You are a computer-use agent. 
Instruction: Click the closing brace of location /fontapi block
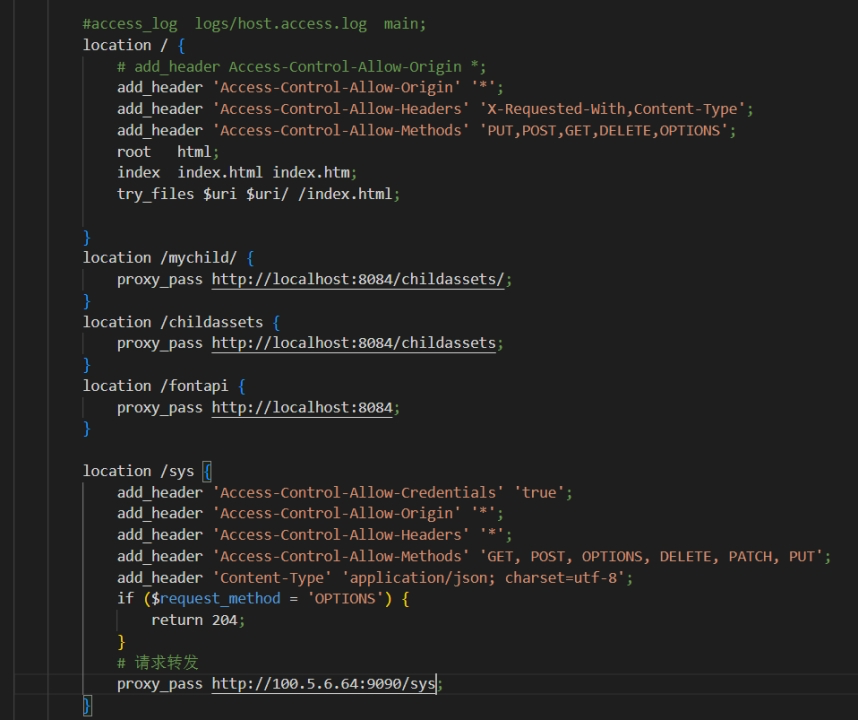click(86, 428)
